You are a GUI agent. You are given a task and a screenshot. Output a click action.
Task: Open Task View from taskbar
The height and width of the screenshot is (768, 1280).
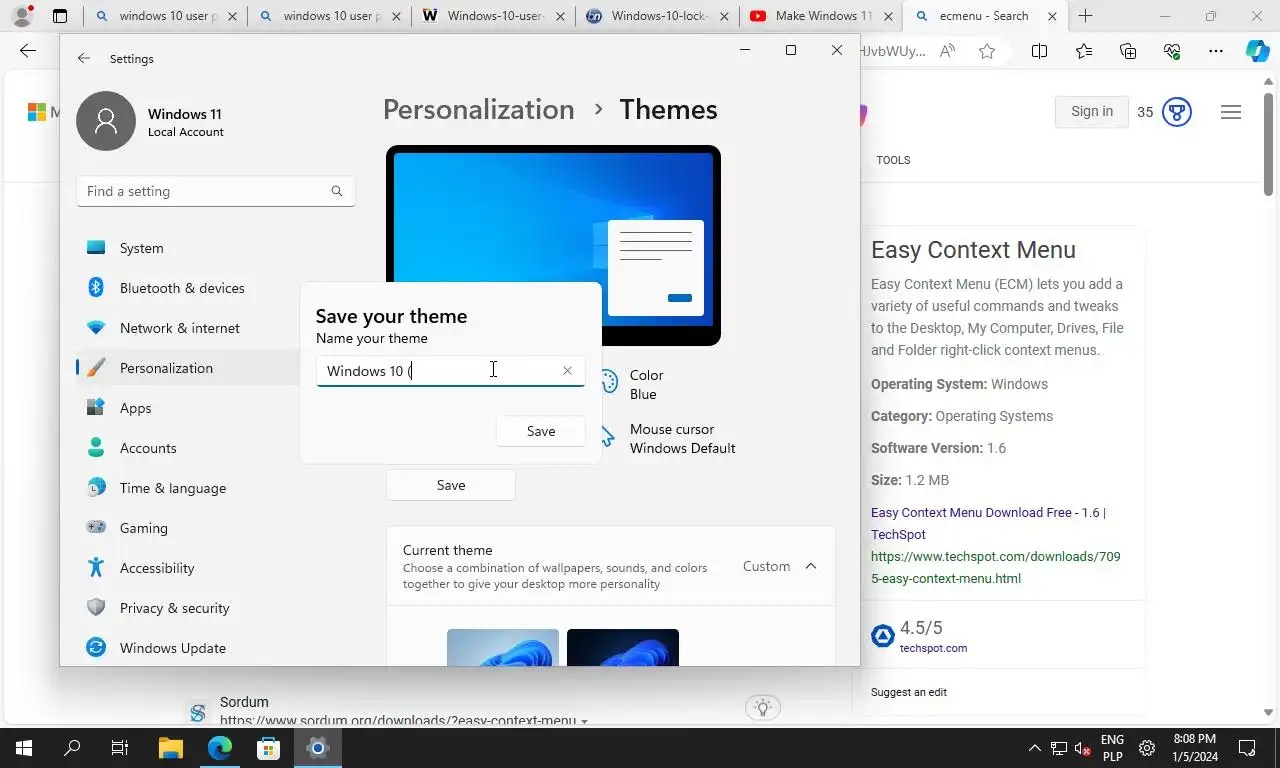click(120, 748)
